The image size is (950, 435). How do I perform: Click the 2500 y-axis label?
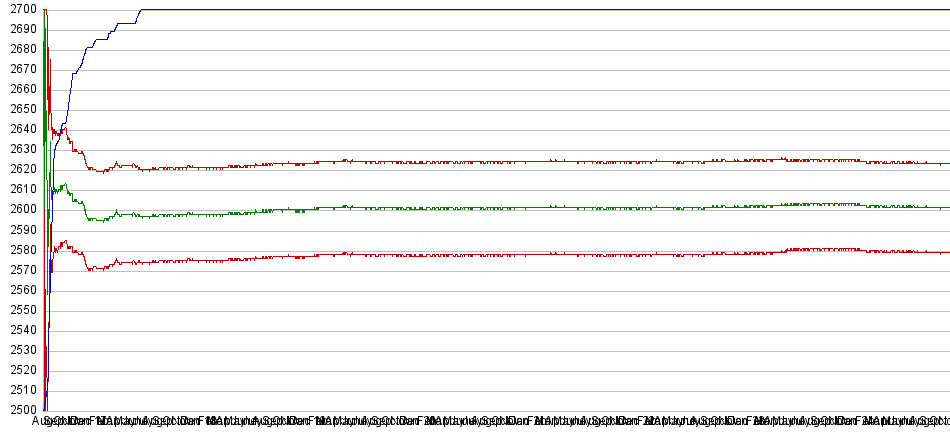pyautogui.click(x=19, y=409)
